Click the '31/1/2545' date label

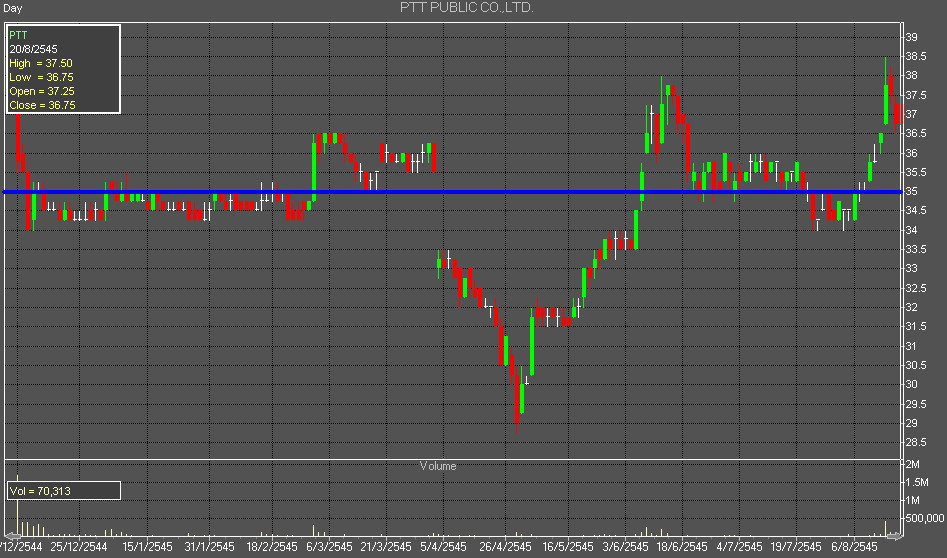(x=209, y=547)
